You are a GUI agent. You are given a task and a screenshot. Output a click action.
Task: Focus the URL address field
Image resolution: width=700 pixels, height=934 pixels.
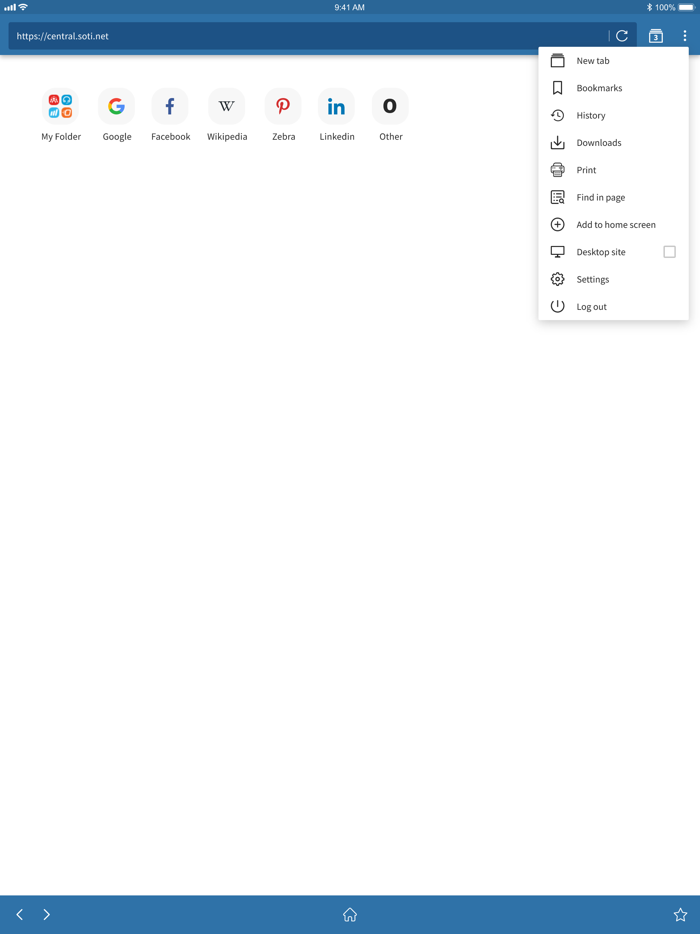(308, 36)
